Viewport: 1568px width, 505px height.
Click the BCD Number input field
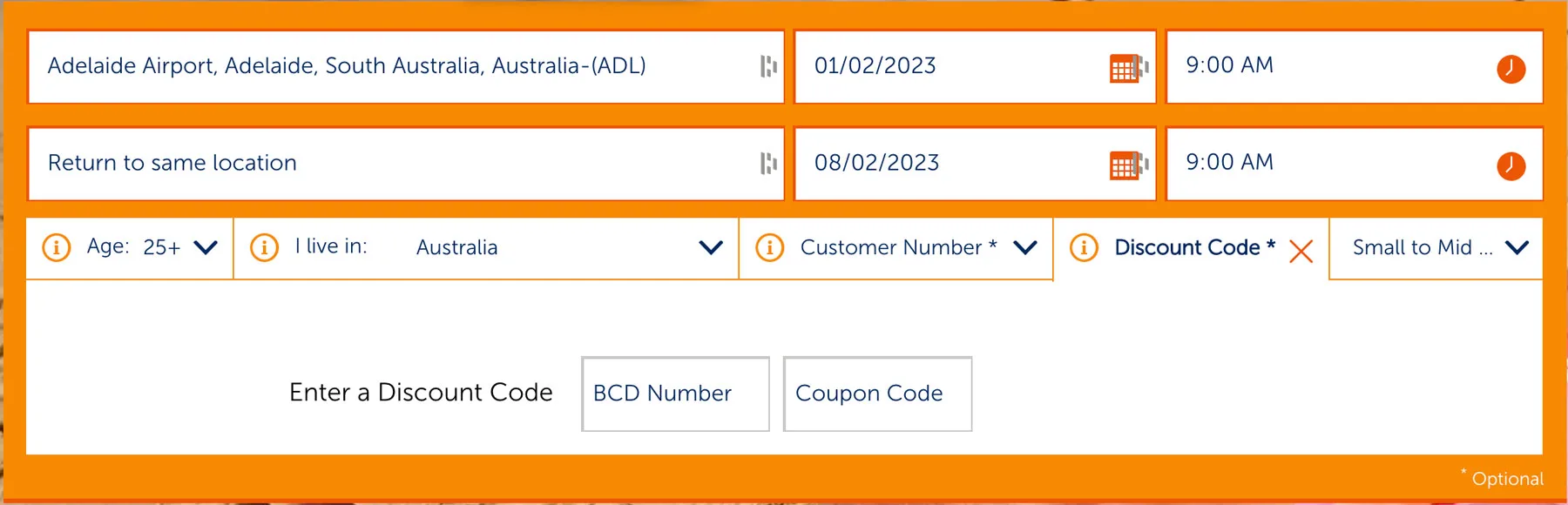click(675, 394)
